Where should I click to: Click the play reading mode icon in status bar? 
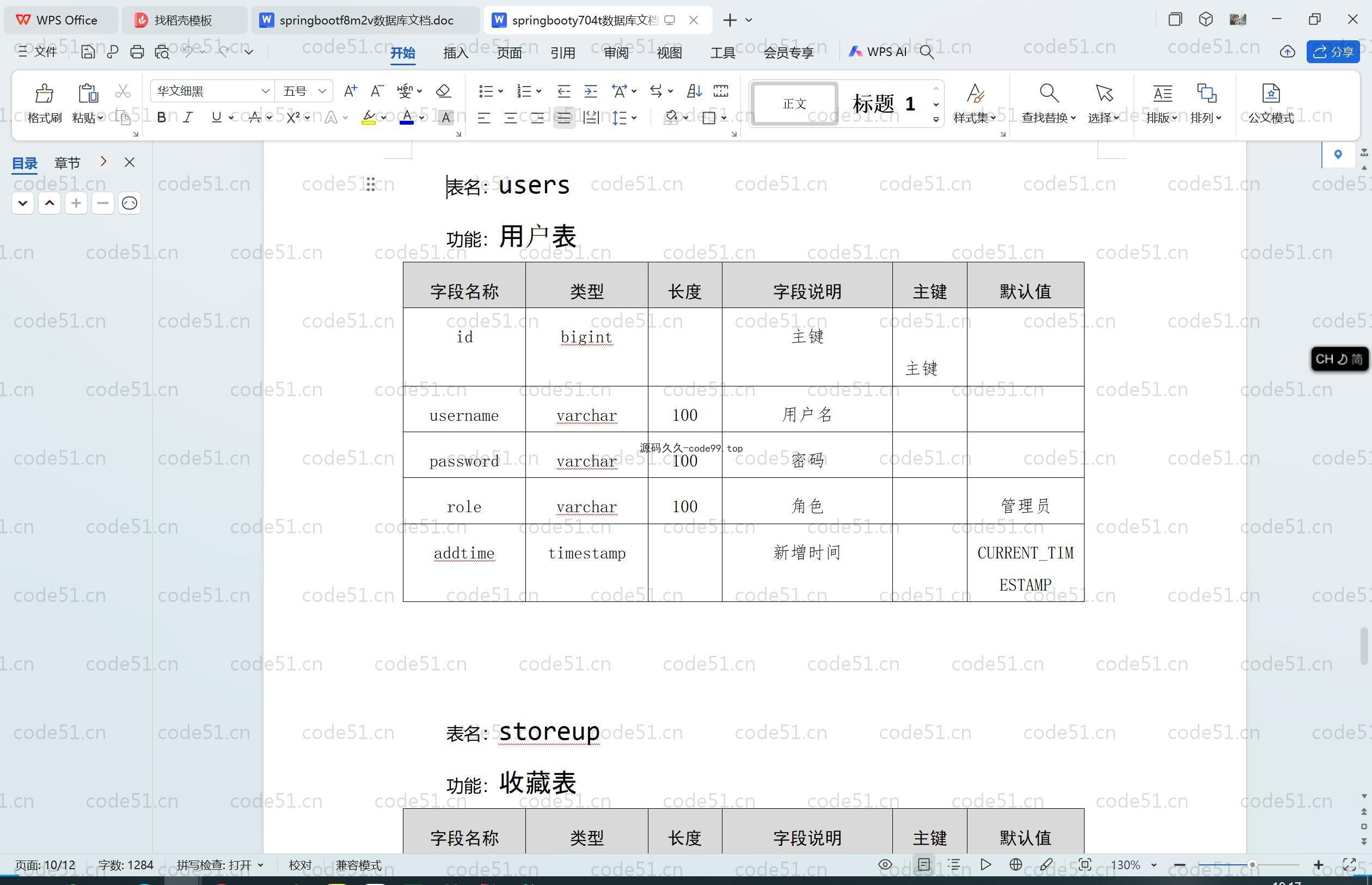985,864
